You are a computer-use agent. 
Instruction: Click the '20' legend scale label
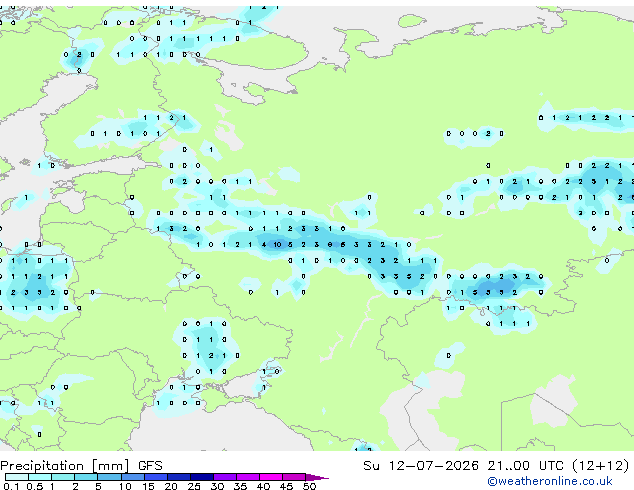pos(171,486)
